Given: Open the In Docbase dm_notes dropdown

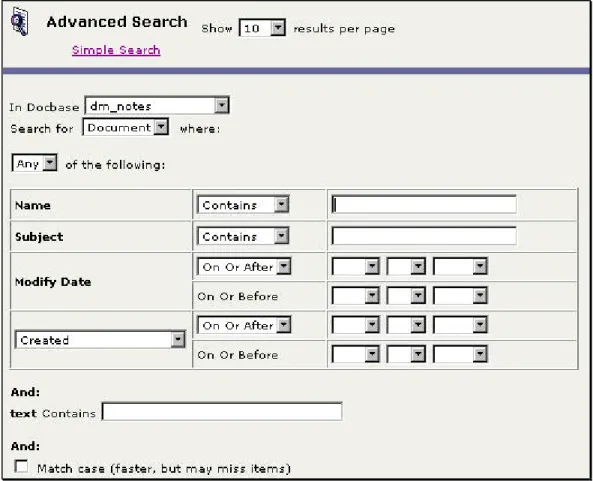Looking at the screenshot, I should pos(157,106).
